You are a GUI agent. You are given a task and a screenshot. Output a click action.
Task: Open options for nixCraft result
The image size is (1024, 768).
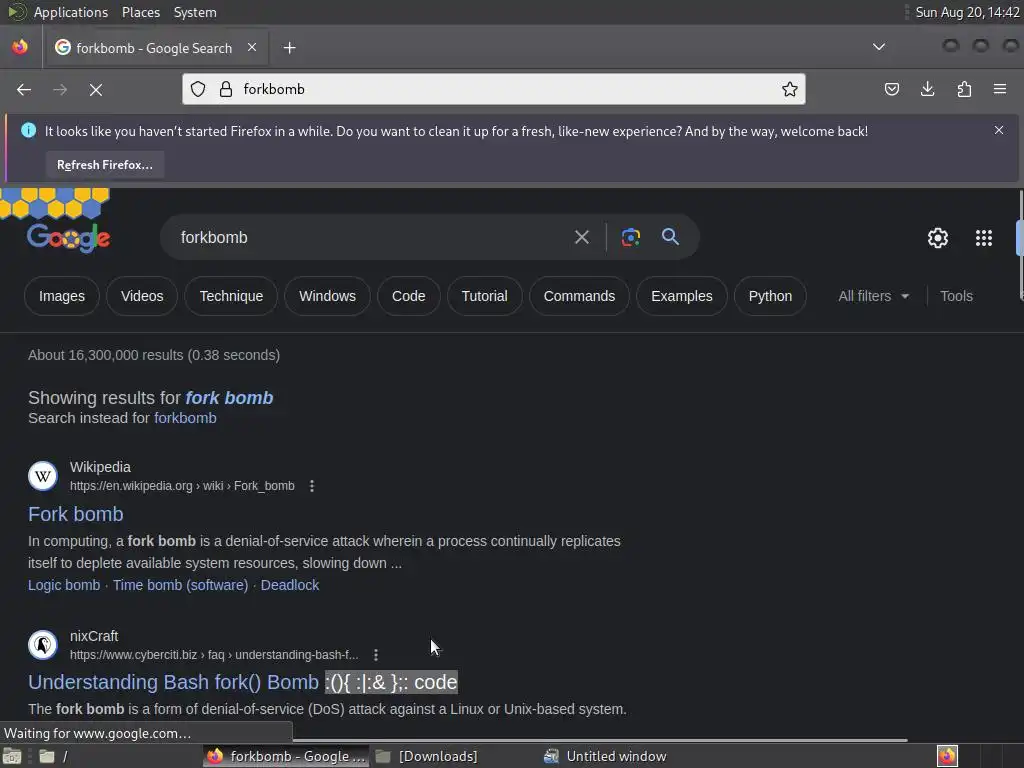[x=376, y=655]
